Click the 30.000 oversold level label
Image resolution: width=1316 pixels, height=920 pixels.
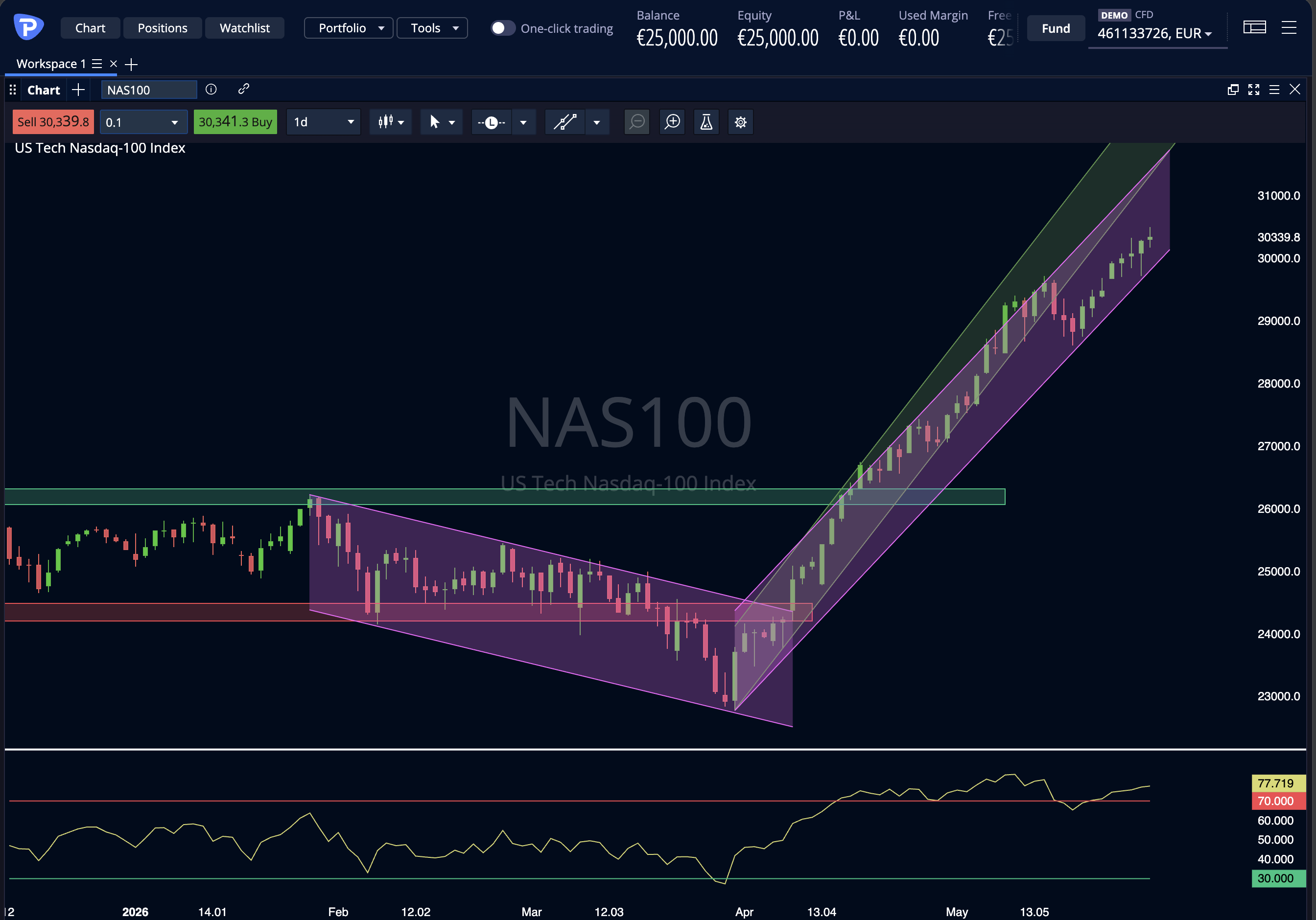click(1279, 878)
